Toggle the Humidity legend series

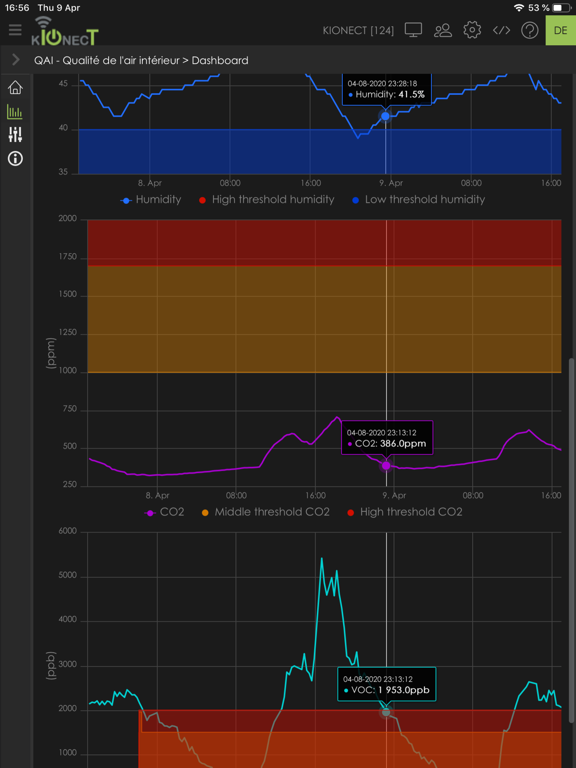(151, 200)
